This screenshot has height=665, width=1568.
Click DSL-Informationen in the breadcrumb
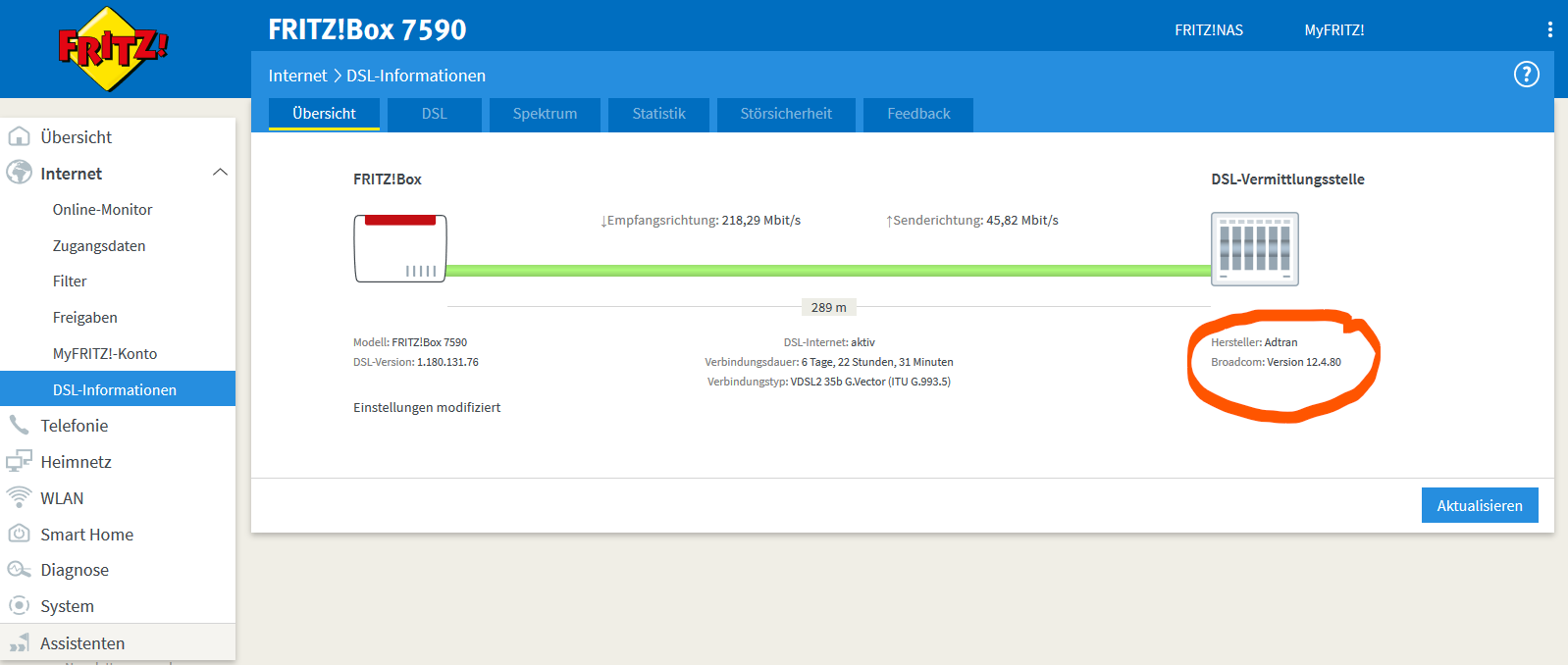[x=416, y=76]
